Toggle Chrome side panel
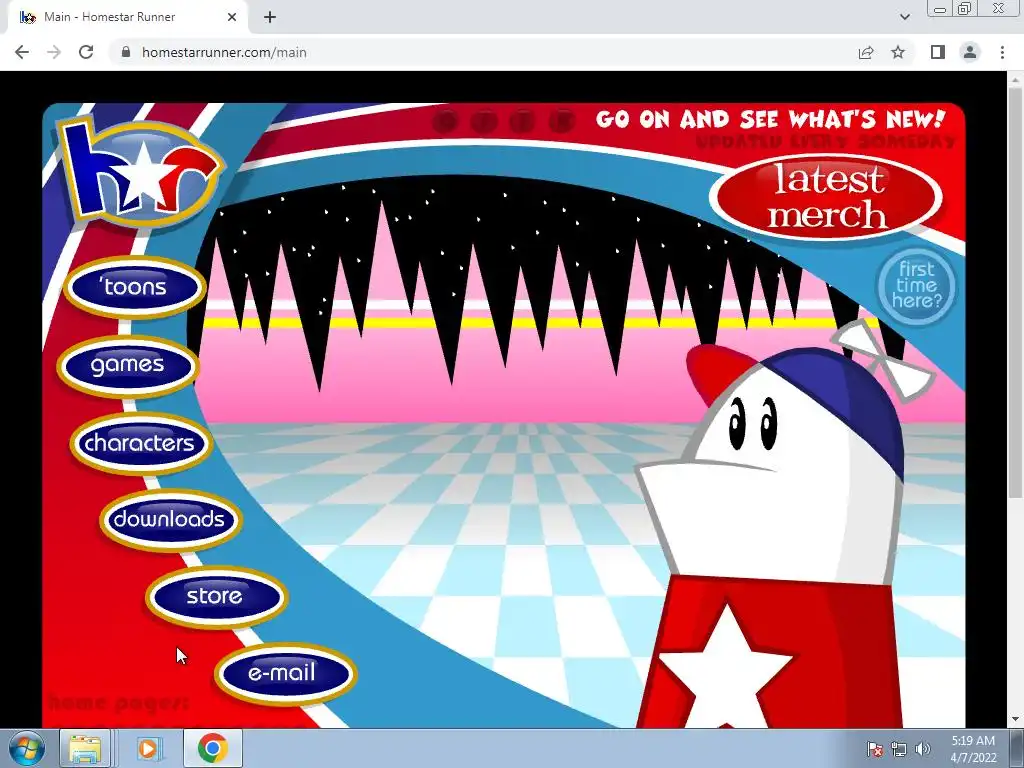Screen dimensions: 1024x768 click(938, 52)
